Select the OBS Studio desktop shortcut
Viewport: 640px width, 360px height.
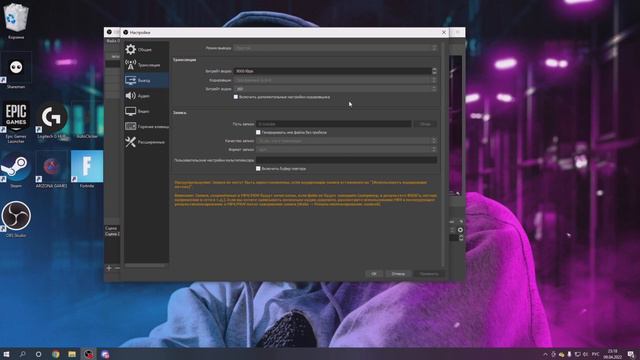pos(16,220)
